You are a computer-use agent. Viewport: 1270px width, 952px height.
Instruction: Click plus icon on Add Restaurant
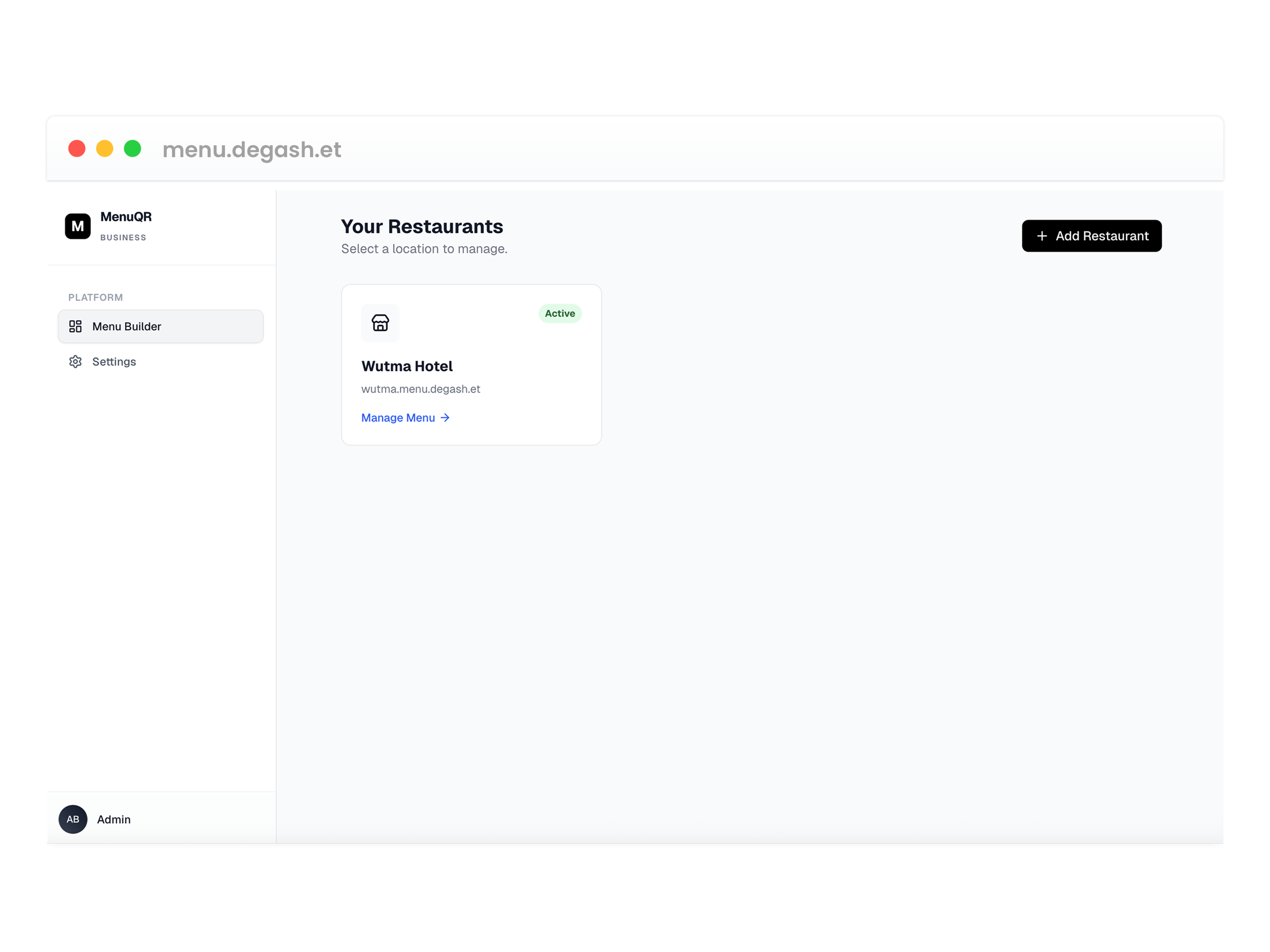(1042, 236)
